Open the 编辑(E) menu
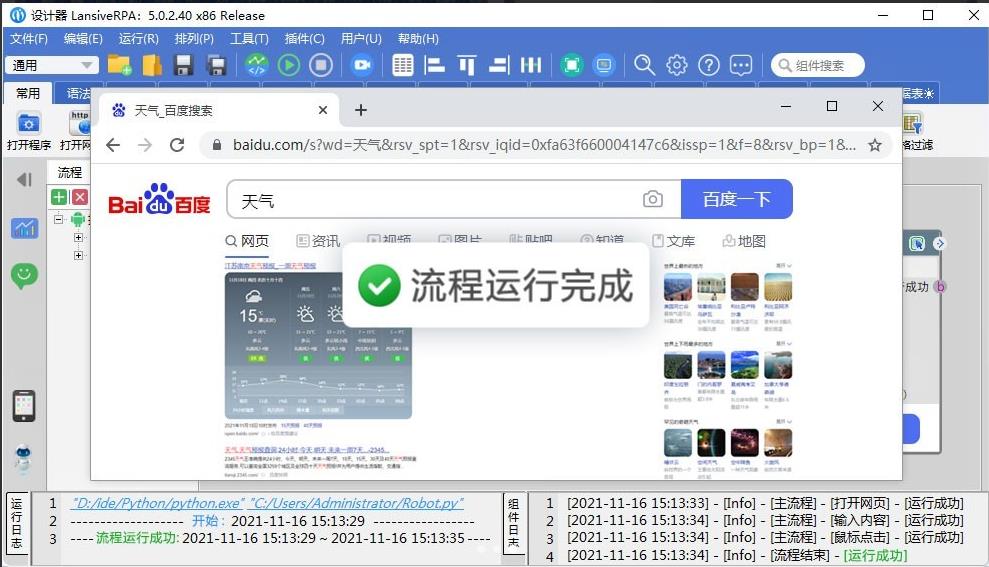Image resolution: width=989 pixels, height=567 pixels. pyautogui.click(x=83, y=38)
